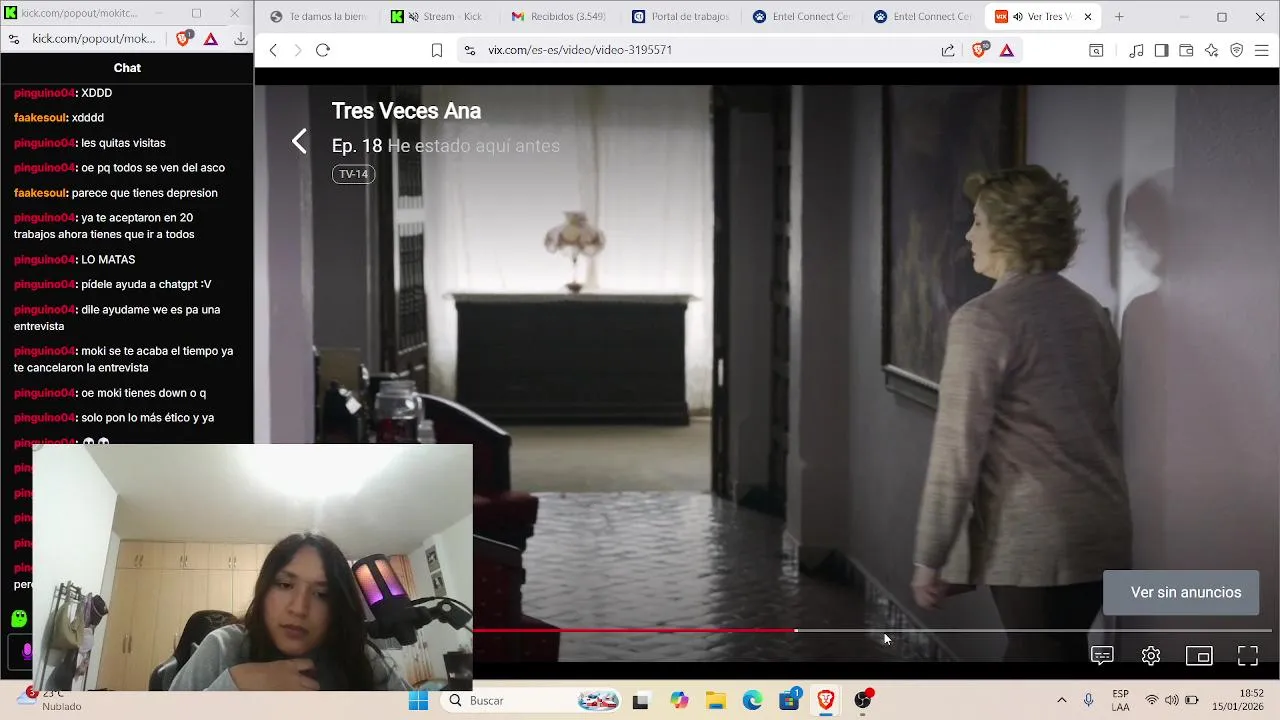
Task: Toggle video fullscreen mode
Action: coord(1248,656)
